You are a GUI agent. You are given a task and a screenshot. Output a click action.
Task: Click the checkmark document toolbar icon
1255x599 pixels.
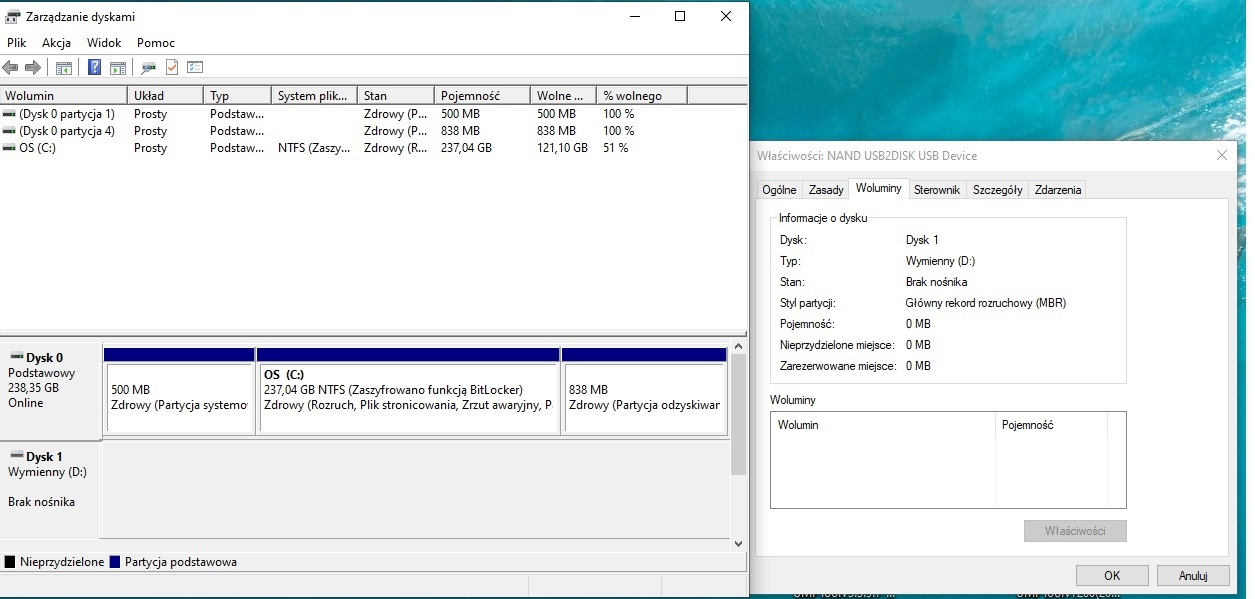click(172, 68)
